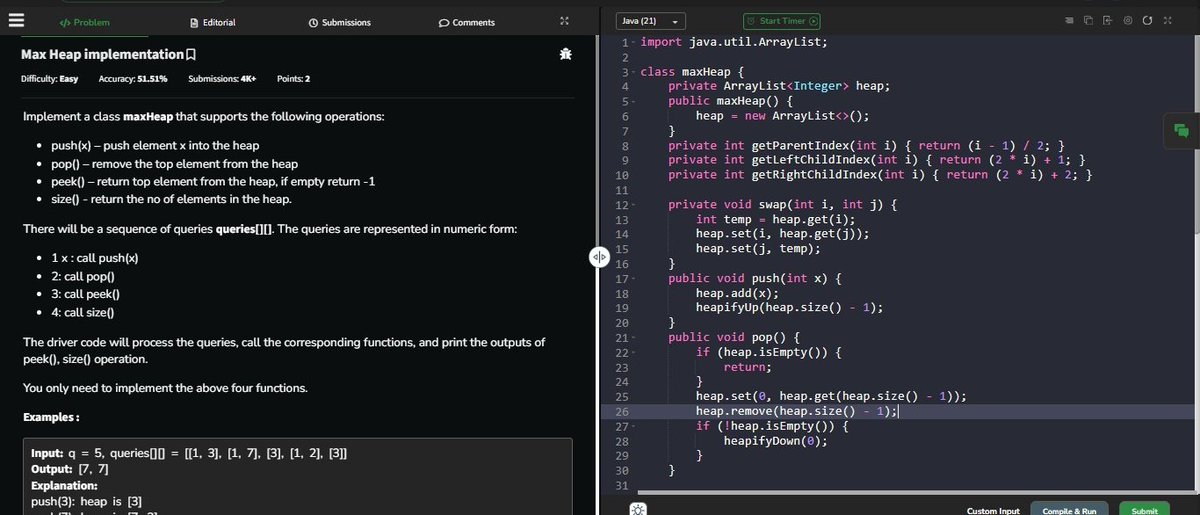Click the 'private ArrayList<Integer> heap;' line

[779, 86]
